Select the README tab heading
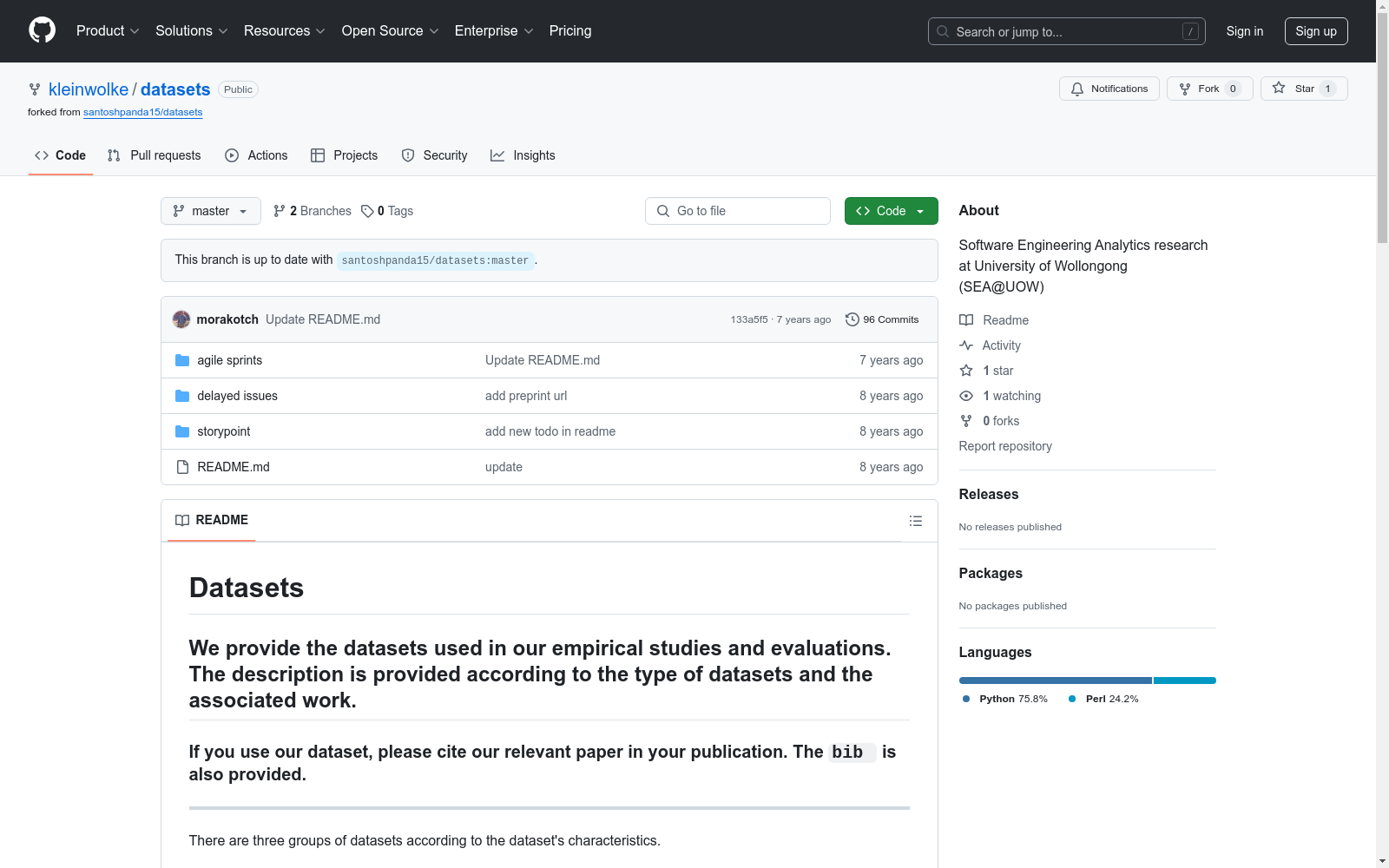This screenshot has width=1389, height=868. pos(212,520)
